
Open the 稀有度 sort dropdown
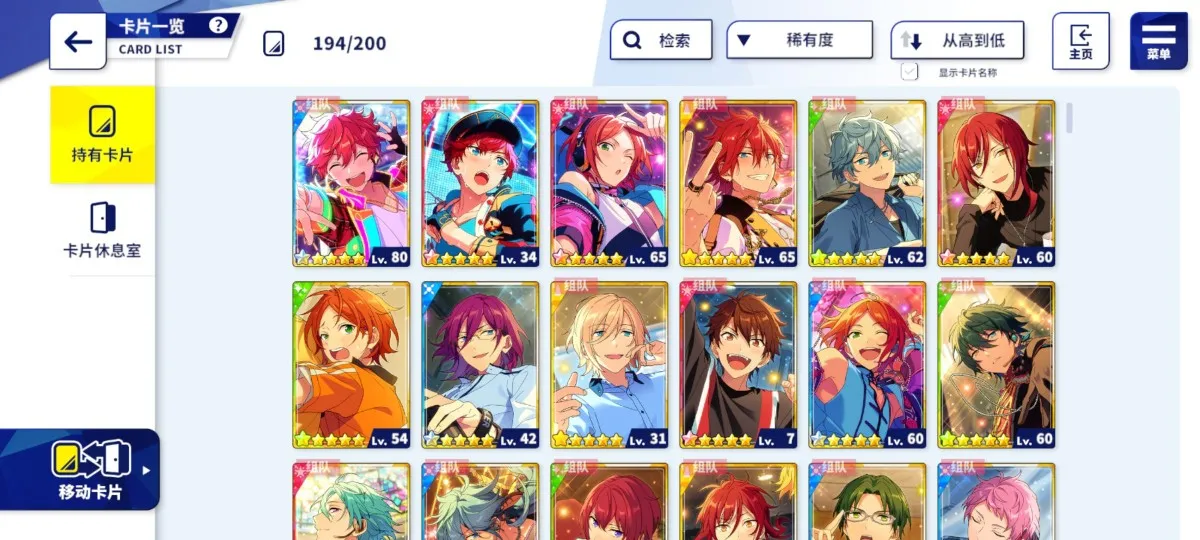[800, 40]
